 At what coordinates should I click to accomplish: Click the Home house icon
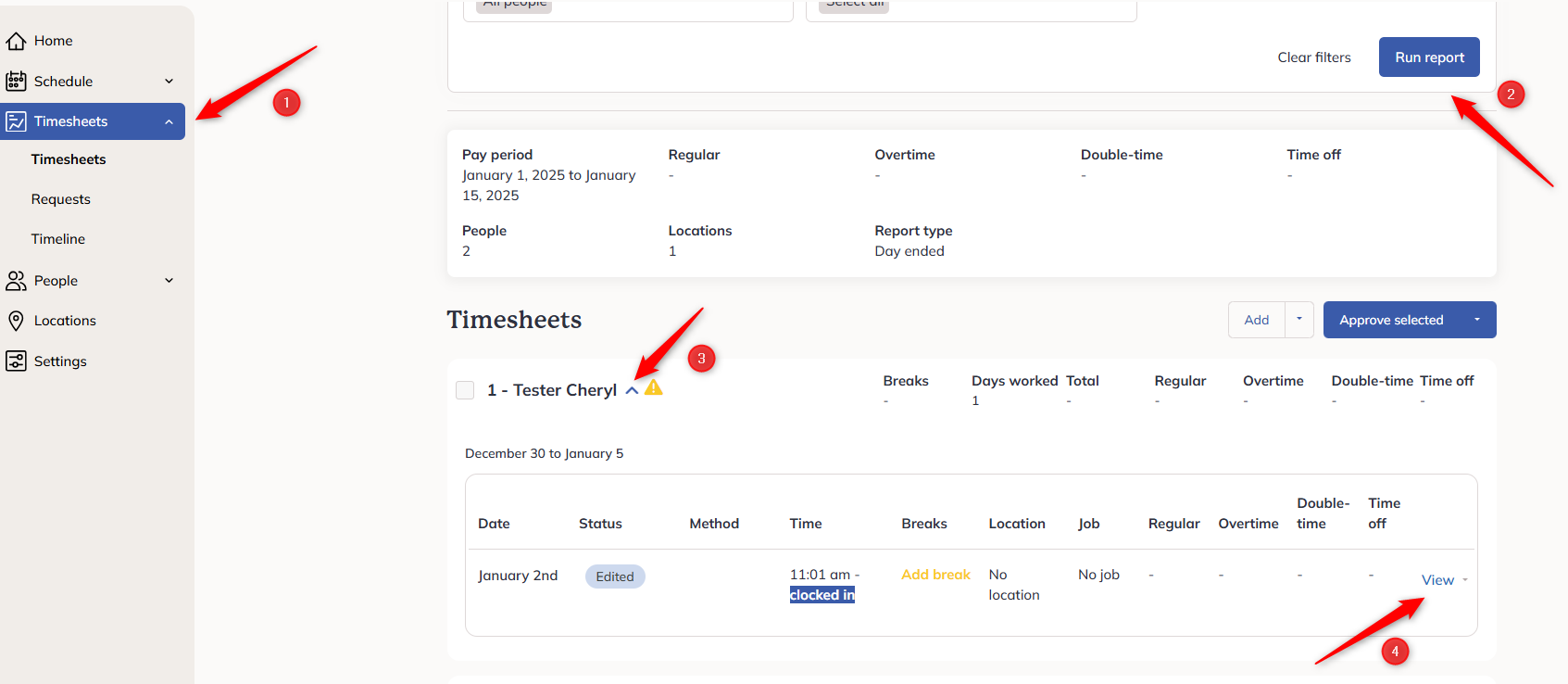pyautogui.click(x=16, y=41)
